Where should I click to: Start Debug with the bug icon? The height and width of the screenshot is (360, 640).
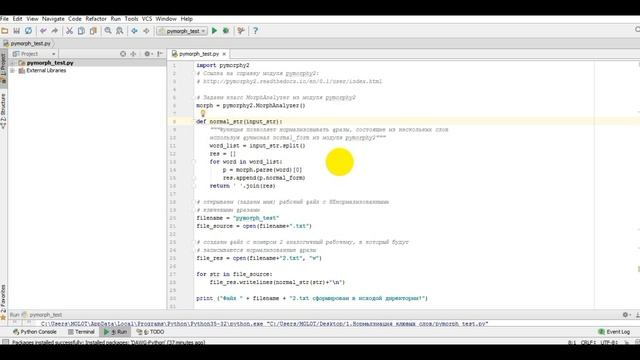click(x=226, y=31)
